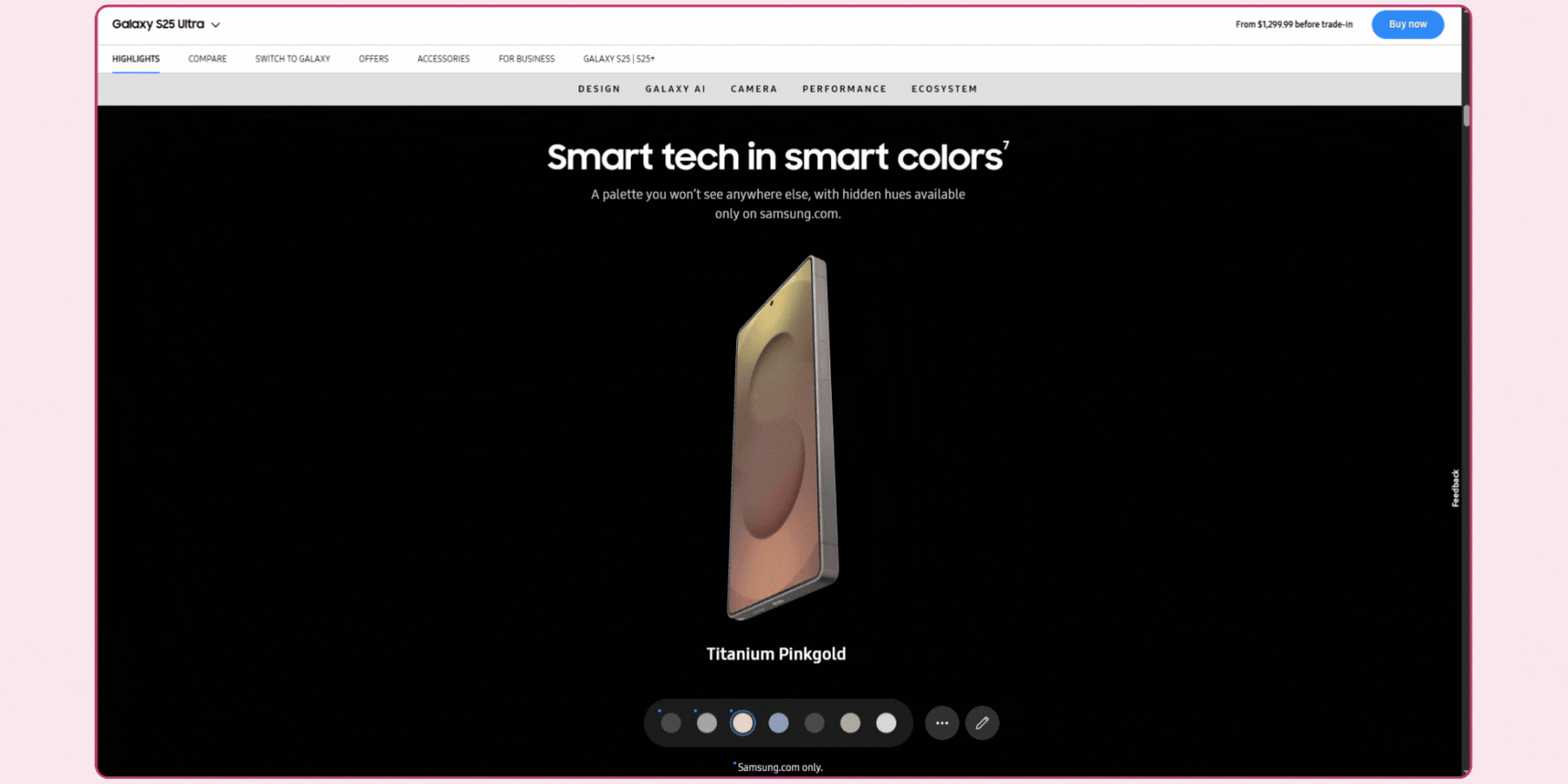The image size is (1568, 784).
Task: Jump to the Design section
Action: pyautogui.click(x=599, y=89)
